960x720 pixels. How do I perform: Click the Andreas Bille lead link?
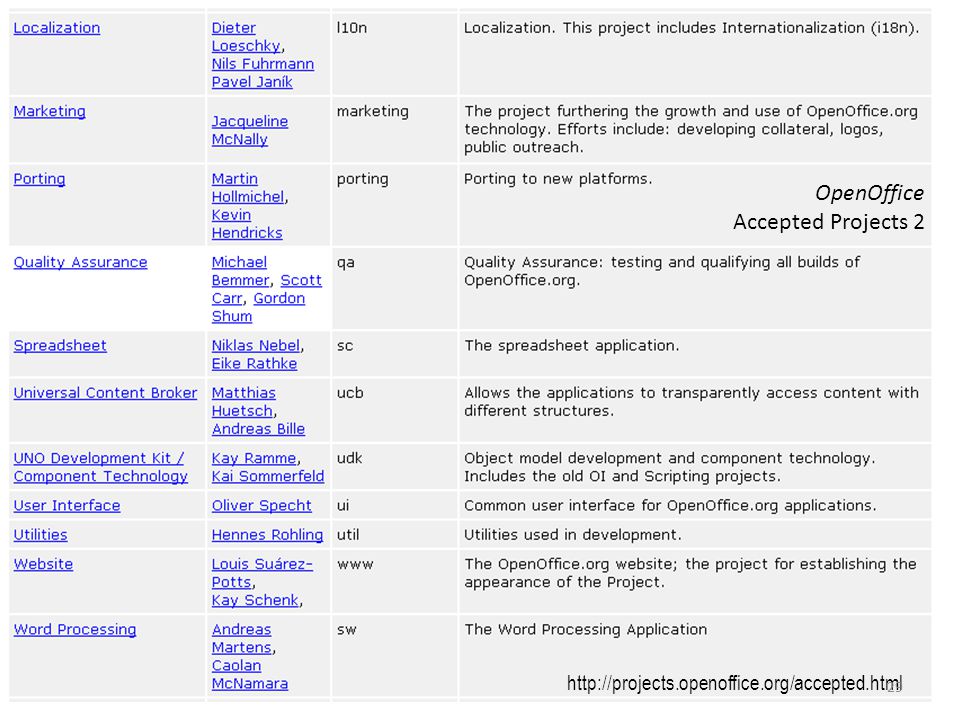click(258, 429)
